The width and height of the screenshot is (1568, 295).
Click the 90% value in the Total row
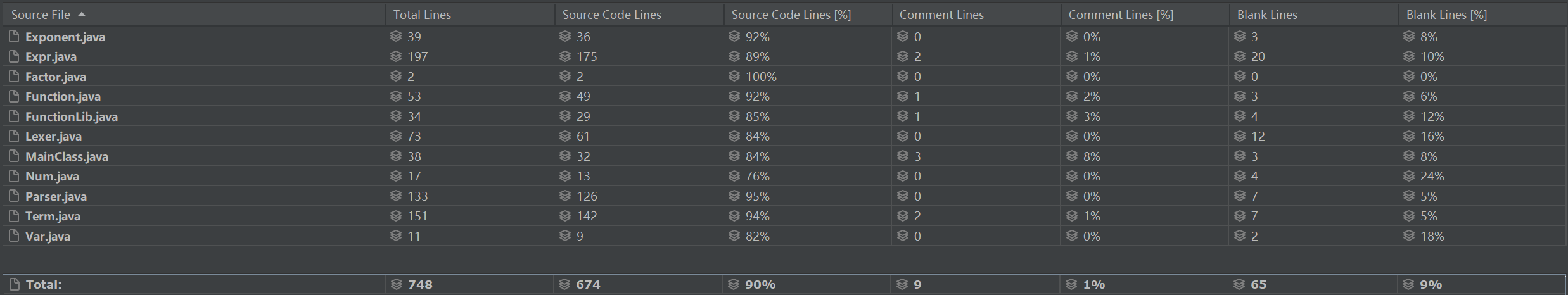pyautogui.click(x=760, y=284)
